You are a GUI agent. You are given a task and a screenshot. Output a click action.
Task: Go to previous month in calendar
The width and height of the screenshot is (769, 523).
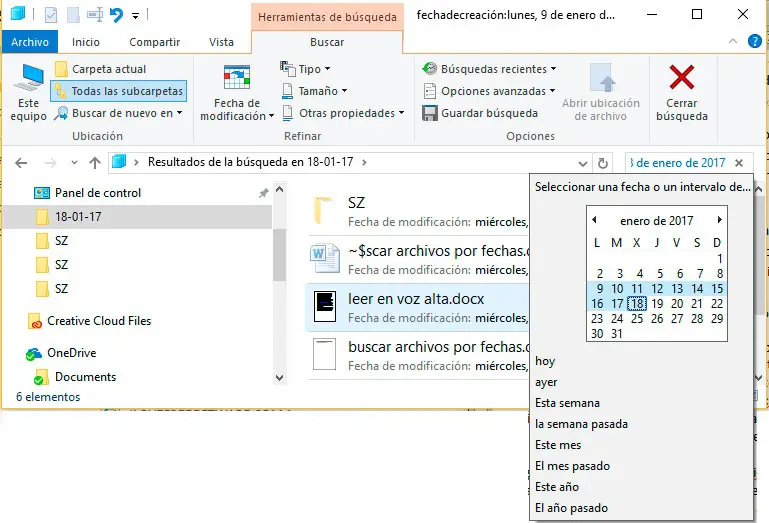(x=594, y=220)
